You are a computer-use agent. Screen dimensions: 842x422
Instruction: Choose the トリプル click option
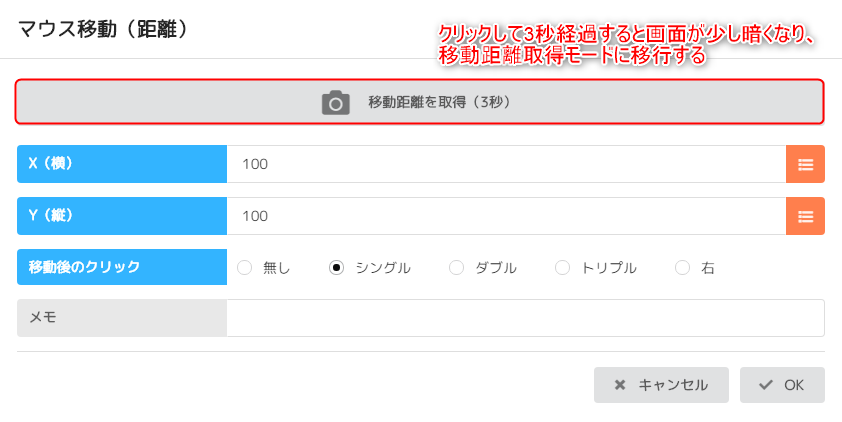pos(562,267)
